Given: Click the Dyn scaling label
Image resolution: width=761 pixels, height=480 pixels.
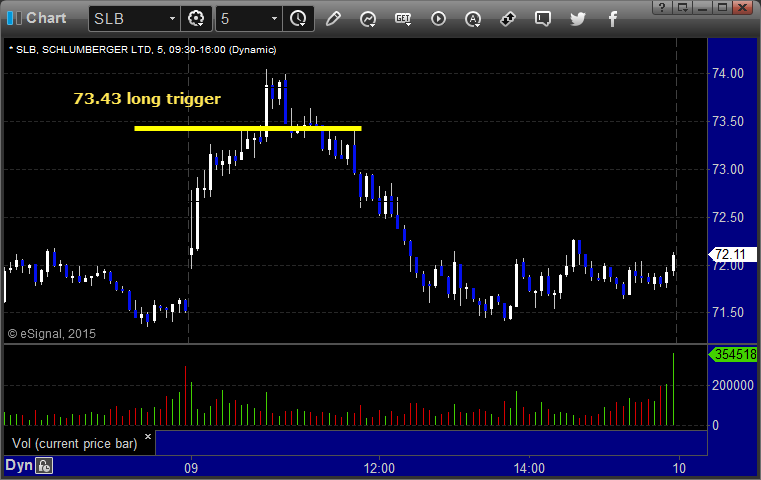Looking at the screenshot, I should click(x=18, y=465).
